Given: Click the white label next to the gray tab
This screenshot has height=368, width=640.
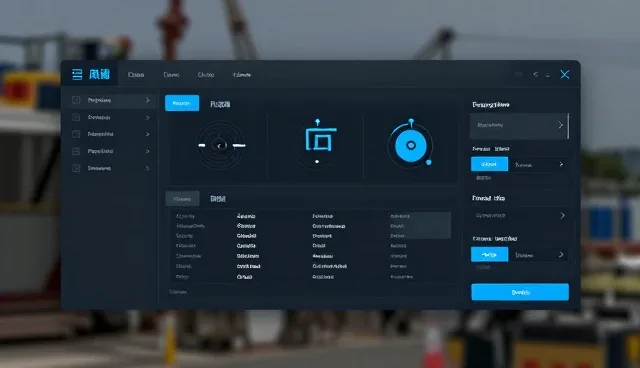Looking at the screenshot, I should [x=218, y=199].
